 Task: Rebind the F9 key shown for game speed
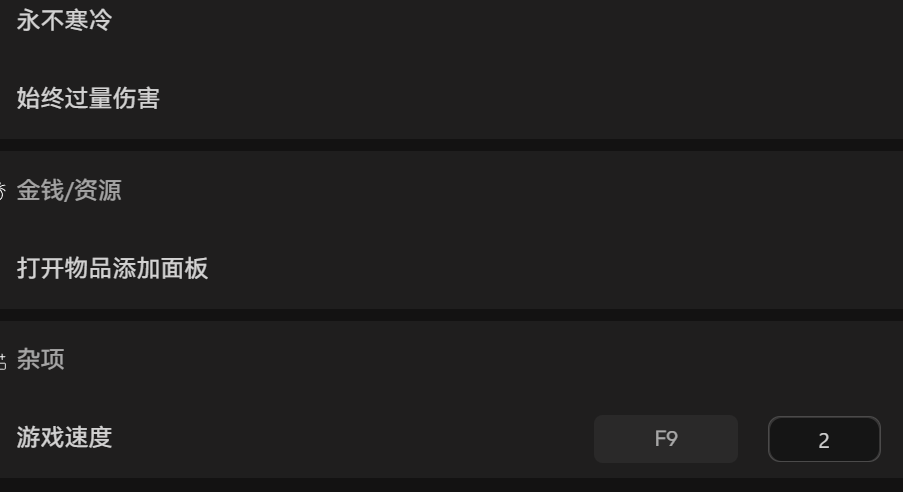pyautogui.click(x=665, y=439)
